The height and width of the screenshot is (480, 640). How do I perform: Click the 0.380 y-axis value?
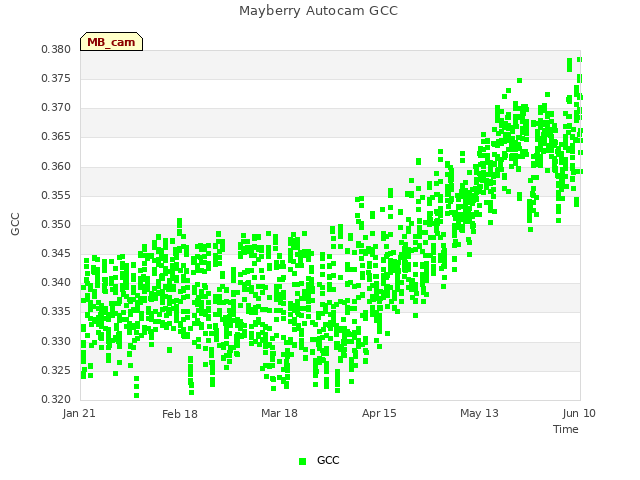(x=56, y=49)
